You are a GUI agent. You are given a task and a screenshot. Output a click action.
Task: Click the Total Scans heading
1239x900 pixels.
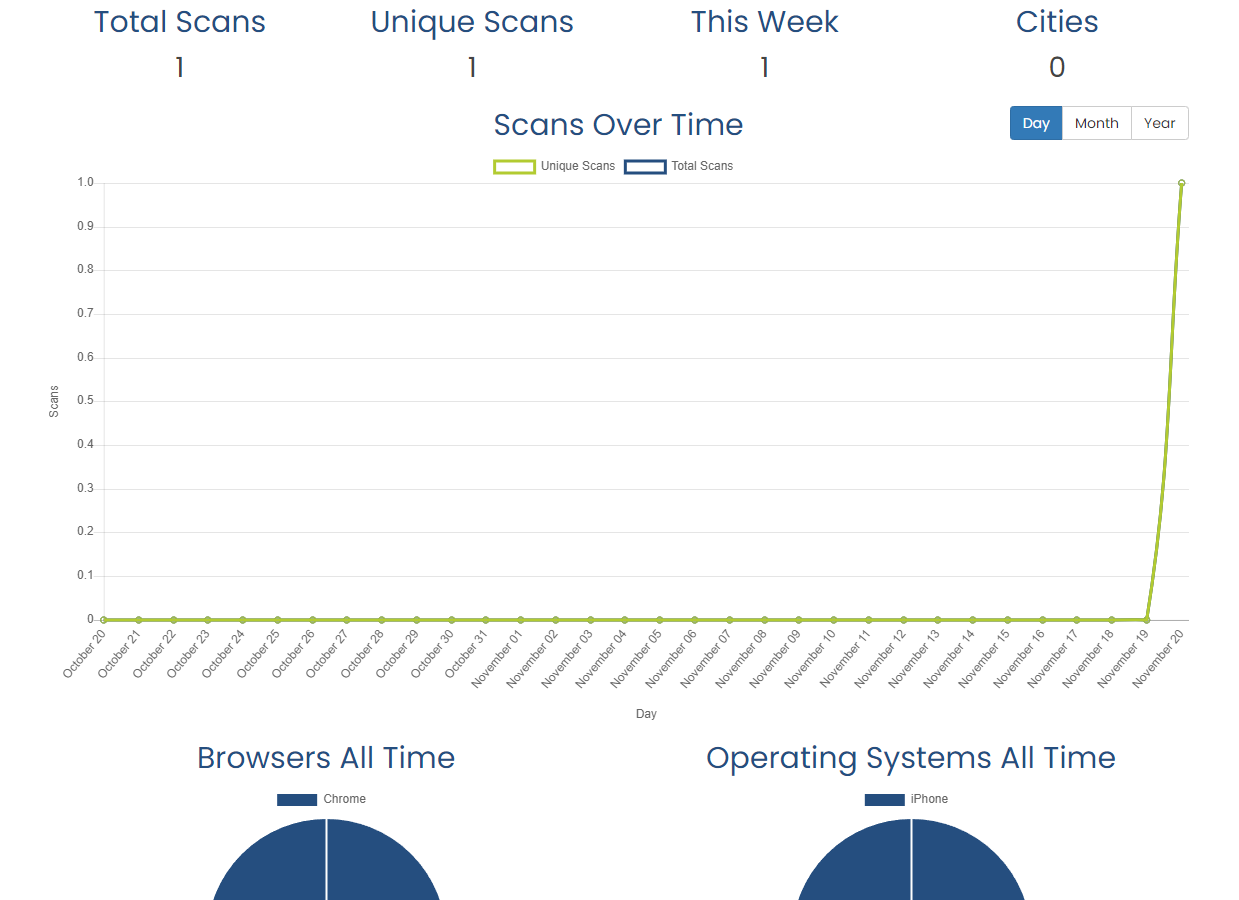click(x=180, y=22)
